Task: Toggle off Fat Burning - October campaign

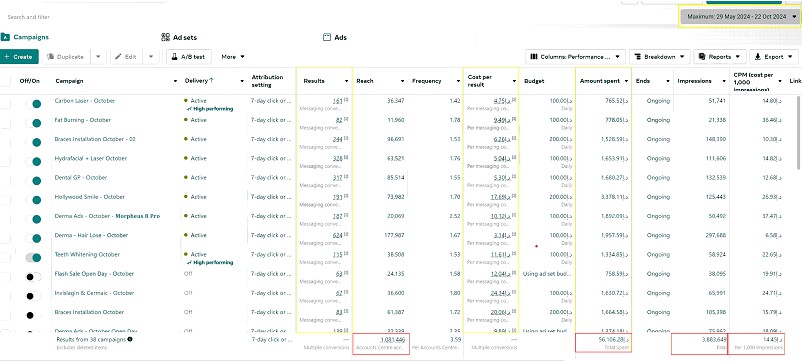Action: coord(33,123)
